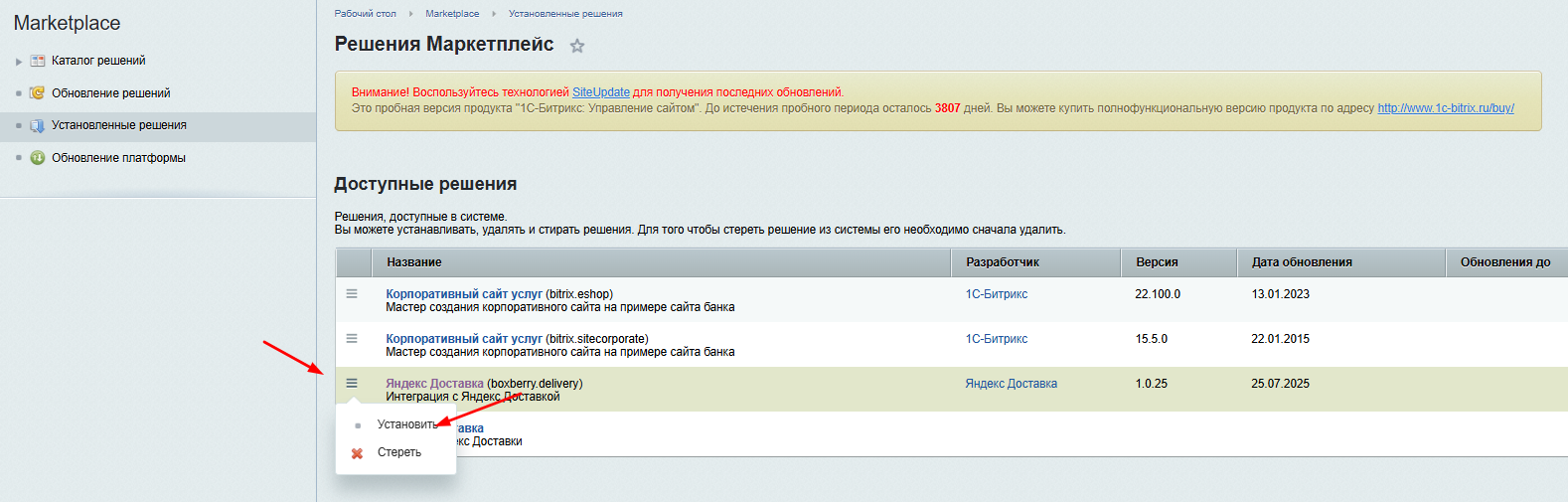This screenshot has height=502, width=1568.
Task: Expand Каталог решений tree arrow
Action: tap(19, 62)
